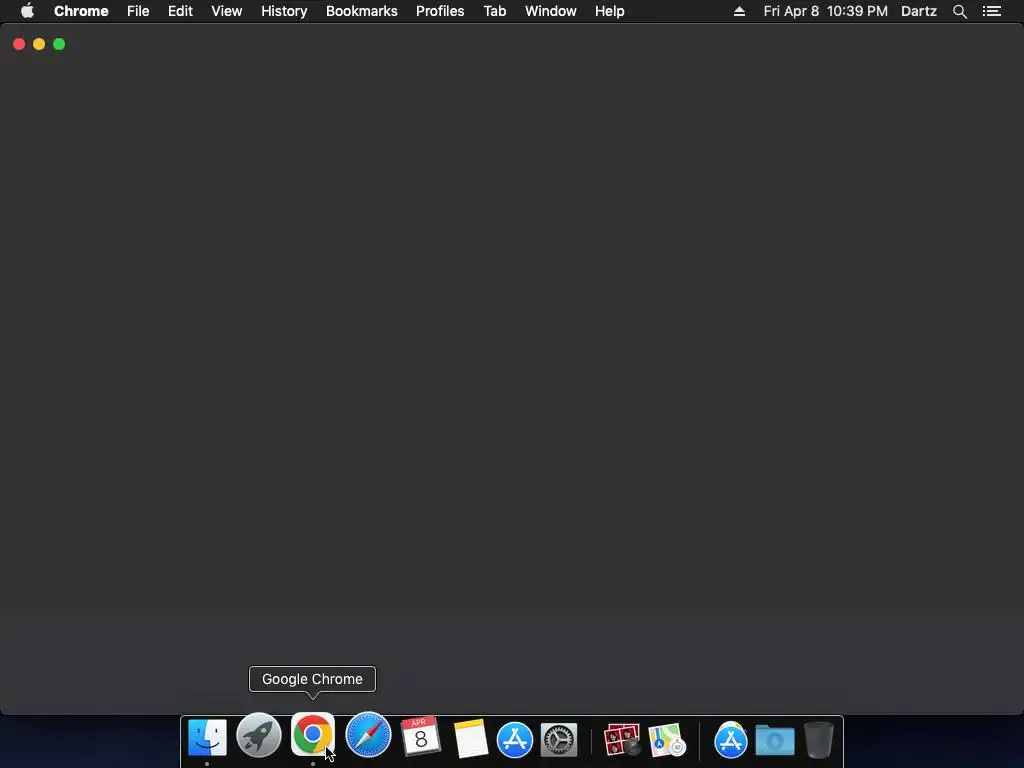This screenshot has height=768, width=1024.
Task: Click the date and time display
Action: click(x=825, y=11)
